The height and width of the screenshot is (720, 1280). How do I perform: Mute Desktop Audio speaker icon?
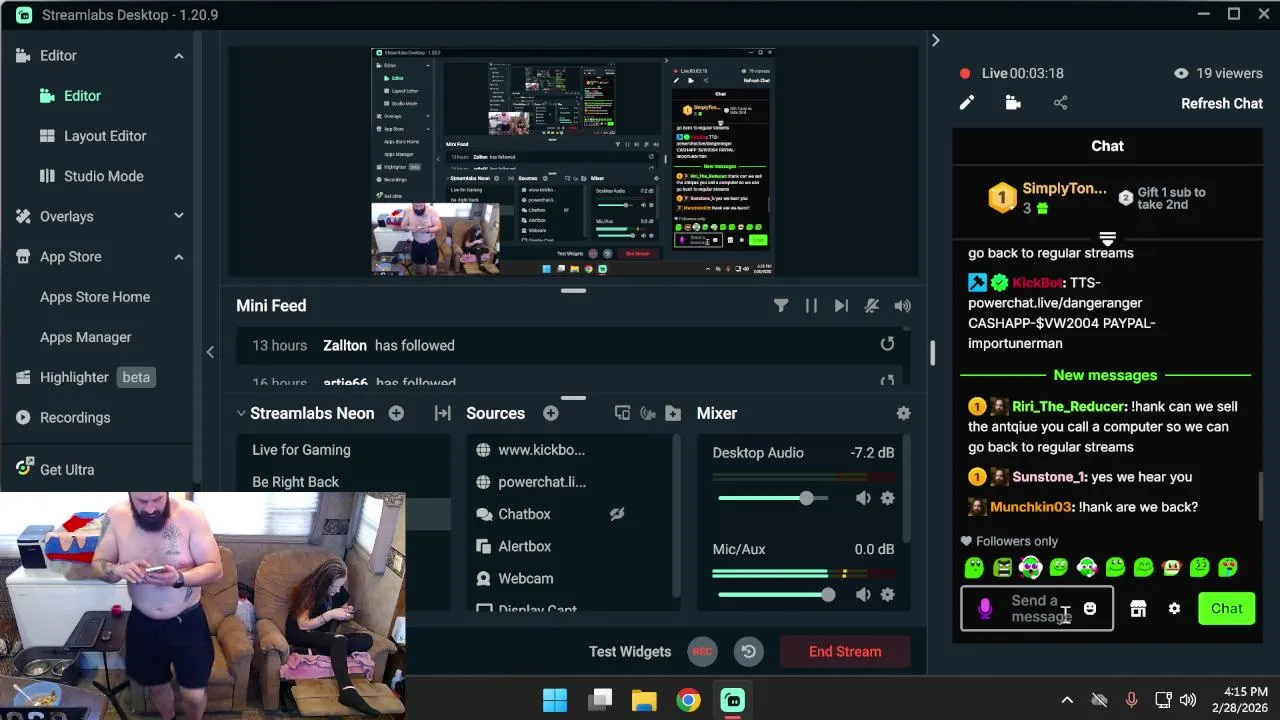(x=863, y=498)
